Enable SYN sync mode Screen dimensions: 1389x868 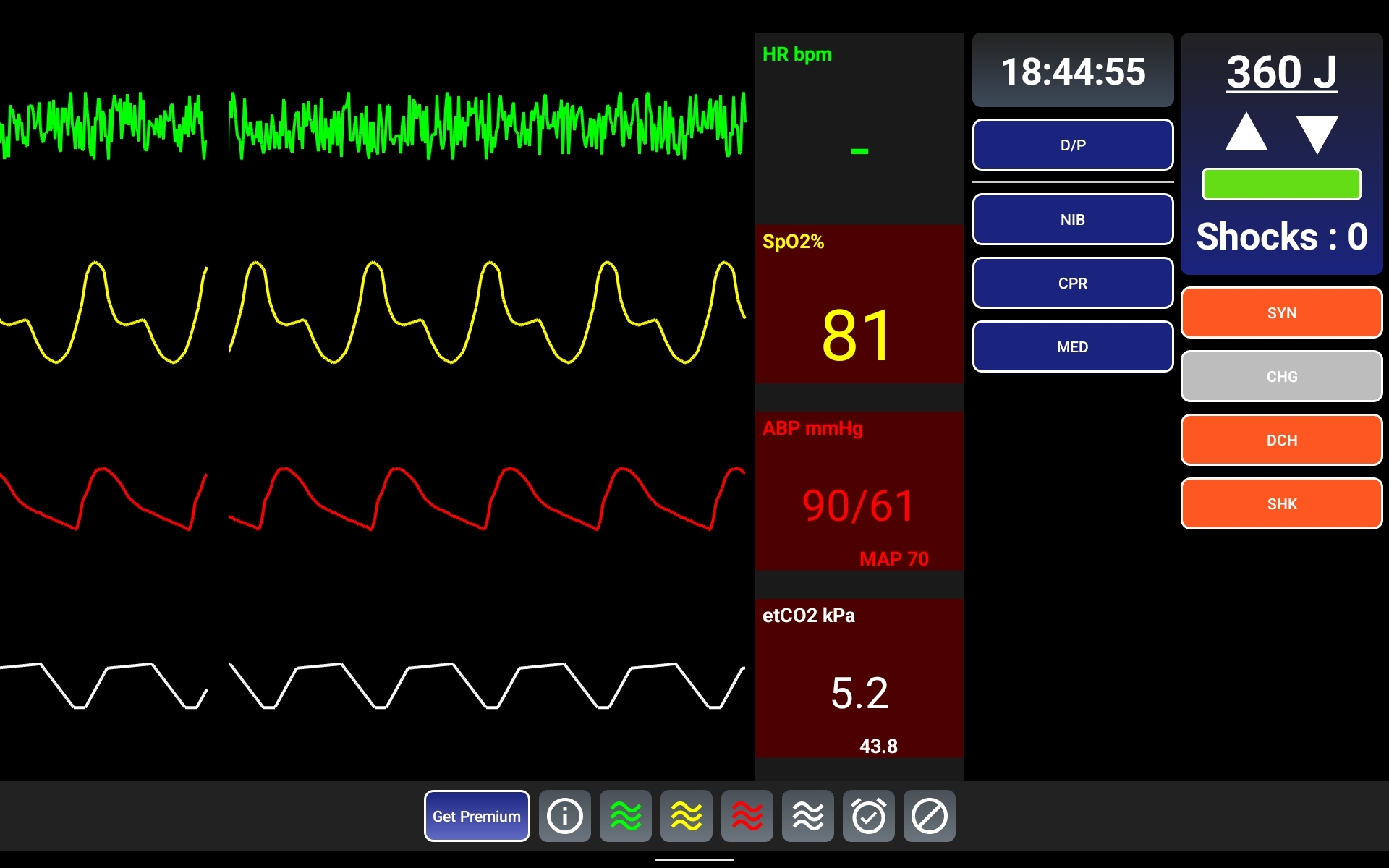click(1281, 312)
